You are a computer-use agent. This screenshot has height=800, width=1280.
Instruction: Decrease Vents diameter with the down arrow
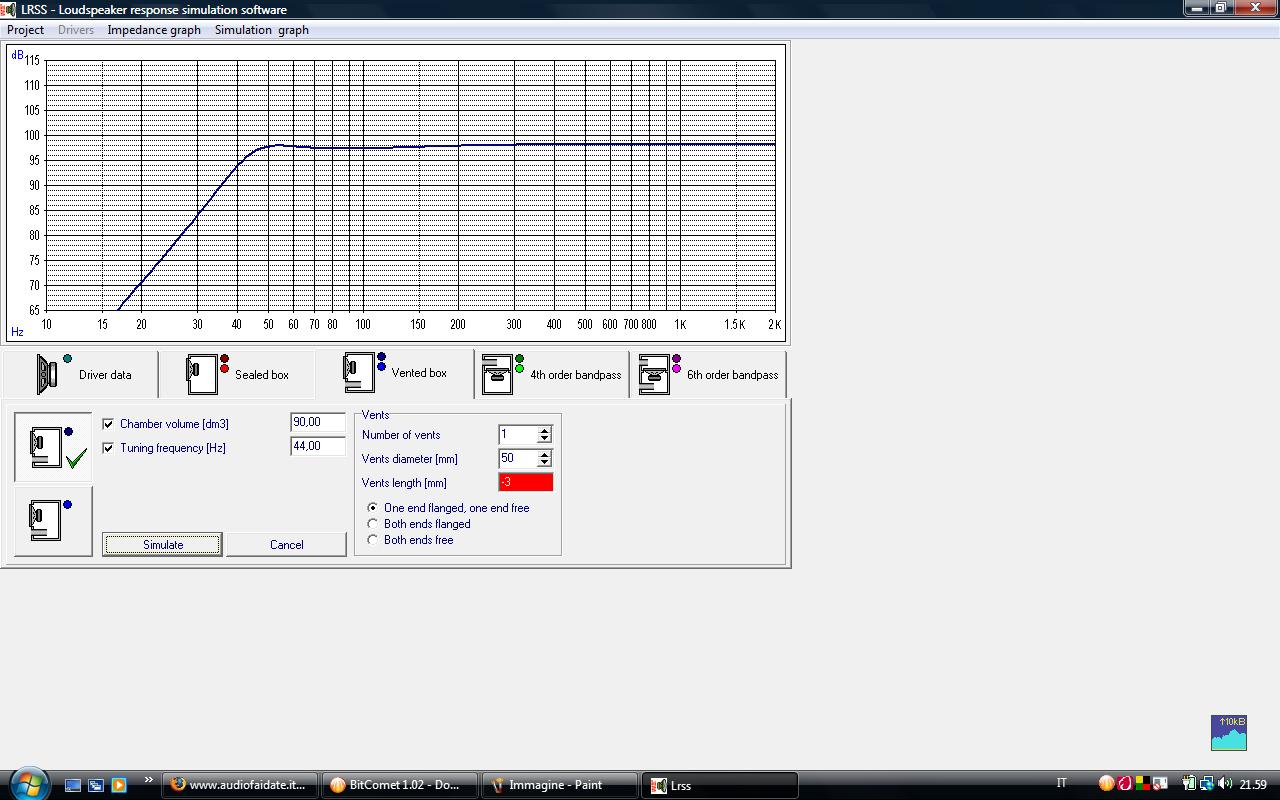(x=544, y=462)
